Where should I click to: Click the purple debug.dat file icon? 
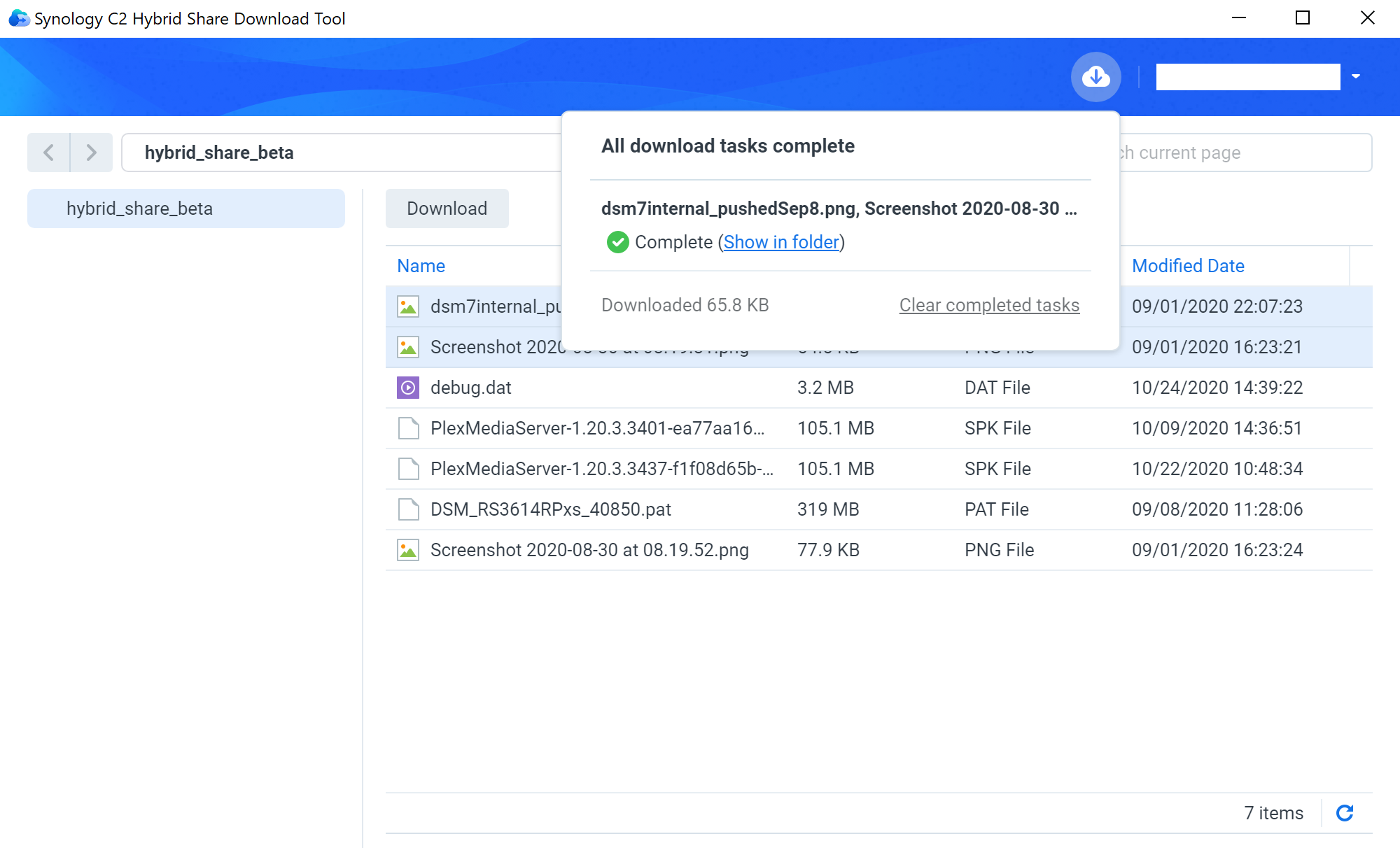point(408,388)
